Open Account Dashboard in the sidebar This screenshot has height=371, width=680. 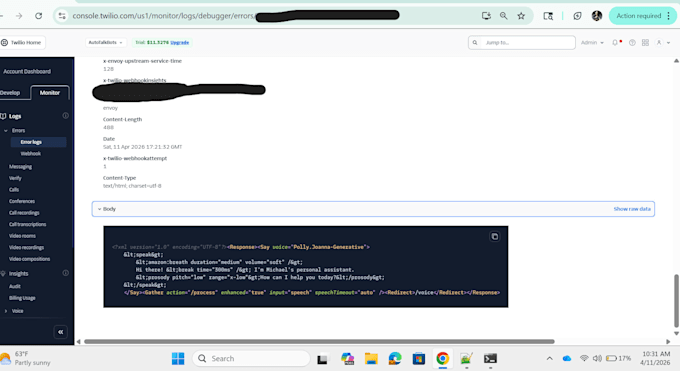pyautogui.click(x=27, y=71)
